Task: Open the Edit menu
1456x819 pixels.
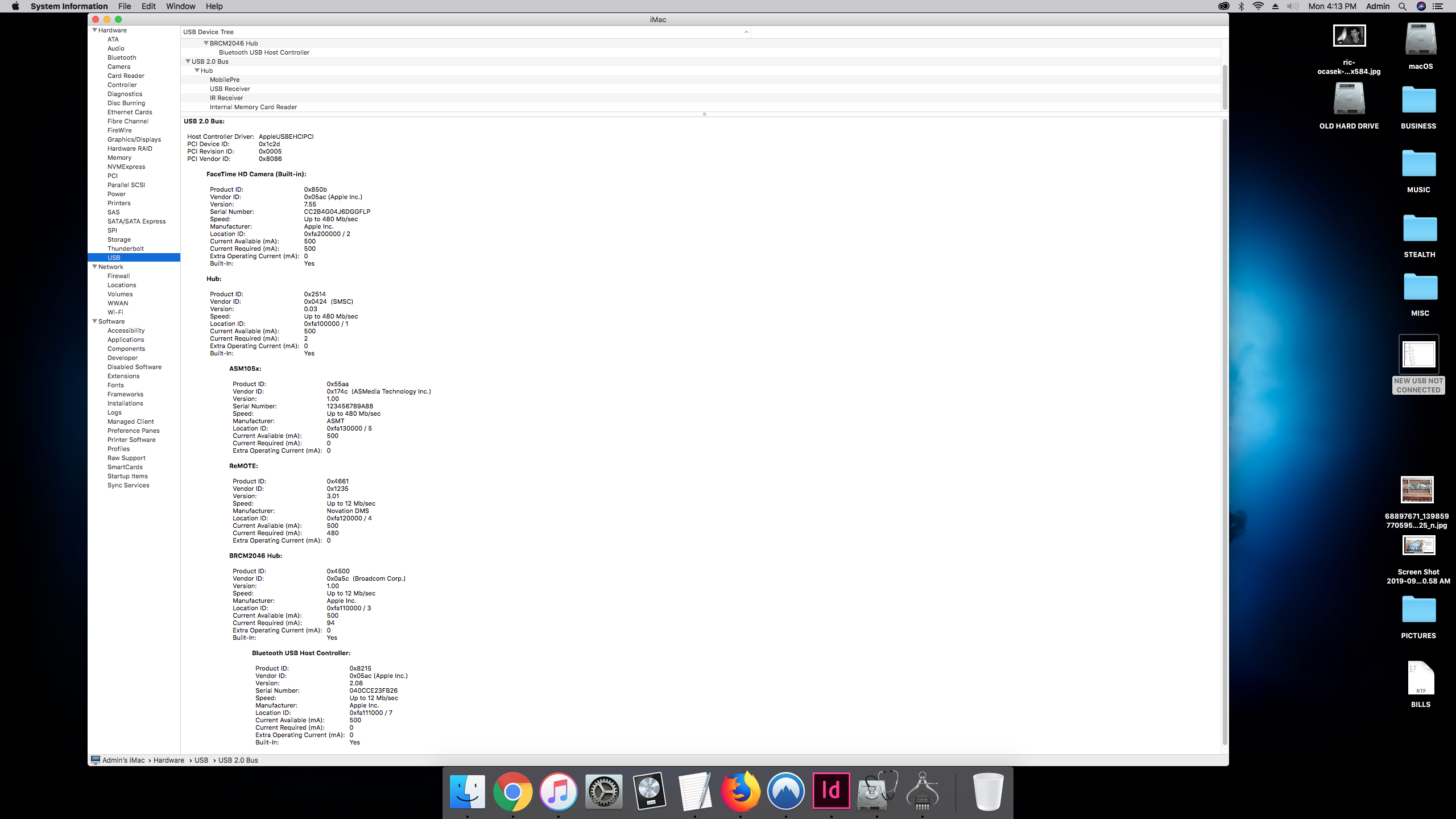Action: (148, 6)
